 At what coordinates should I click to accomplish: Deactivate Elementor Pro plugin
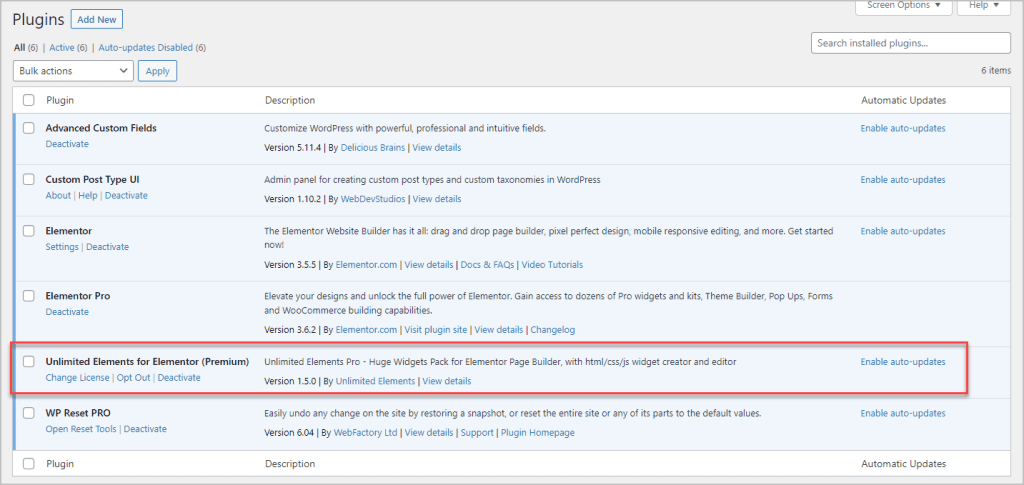tap(67, 311)
